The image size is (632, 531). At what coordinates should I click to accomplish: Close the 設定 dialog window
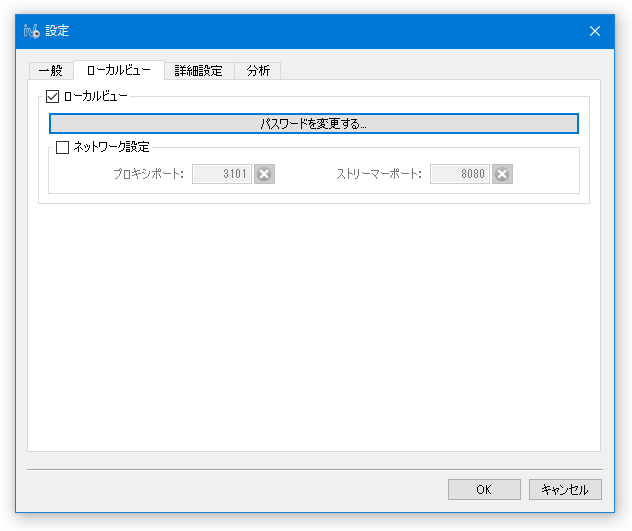(x=595, y=31)
